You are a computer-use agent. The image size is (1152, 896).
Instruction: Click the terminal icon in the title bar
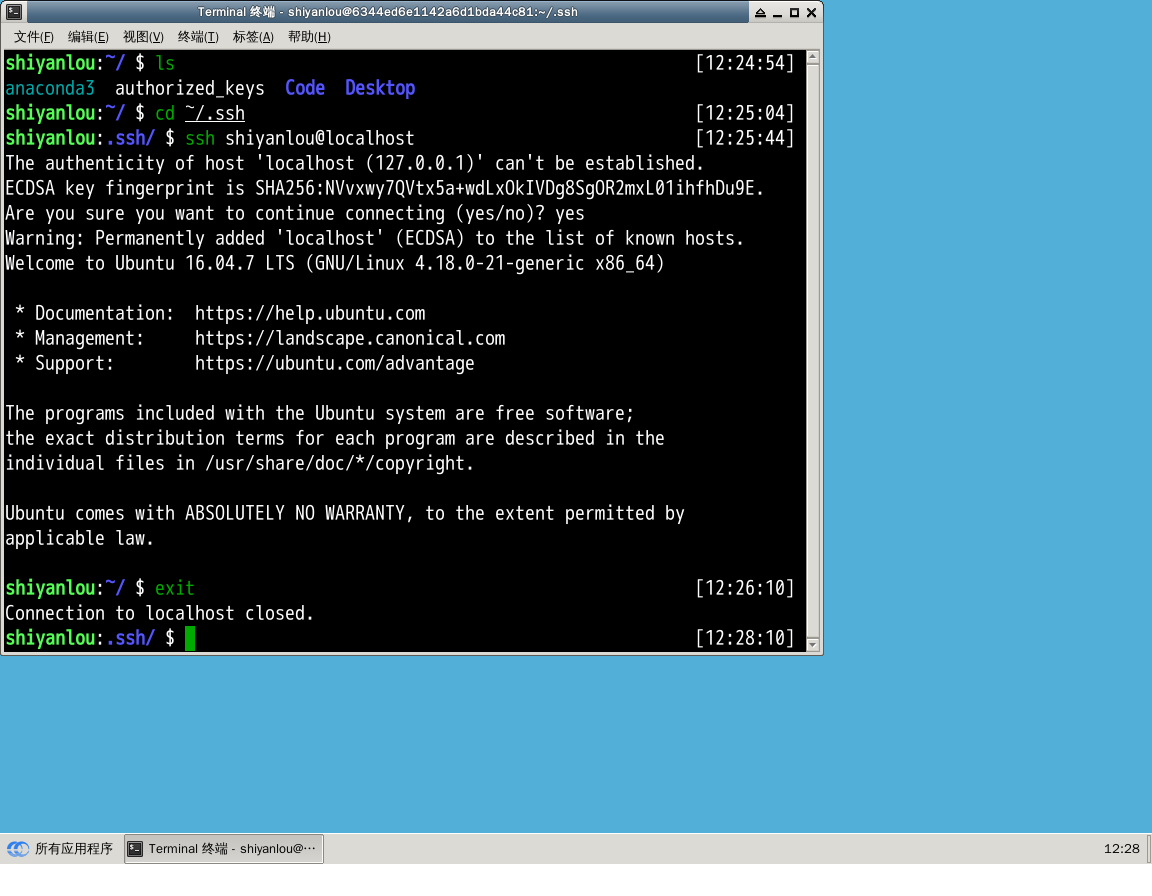[x=13, y=12]
